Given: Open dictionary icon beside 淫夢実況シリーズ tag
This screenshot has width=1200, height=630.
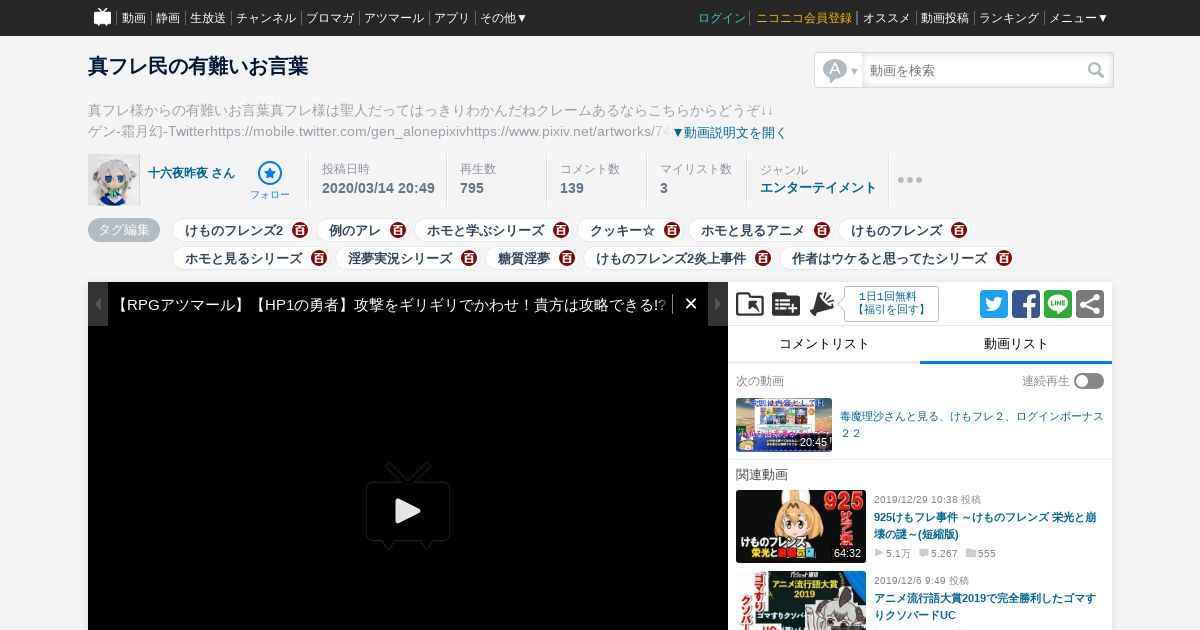Looking at the screenshot, I should [x=468, y=258].
